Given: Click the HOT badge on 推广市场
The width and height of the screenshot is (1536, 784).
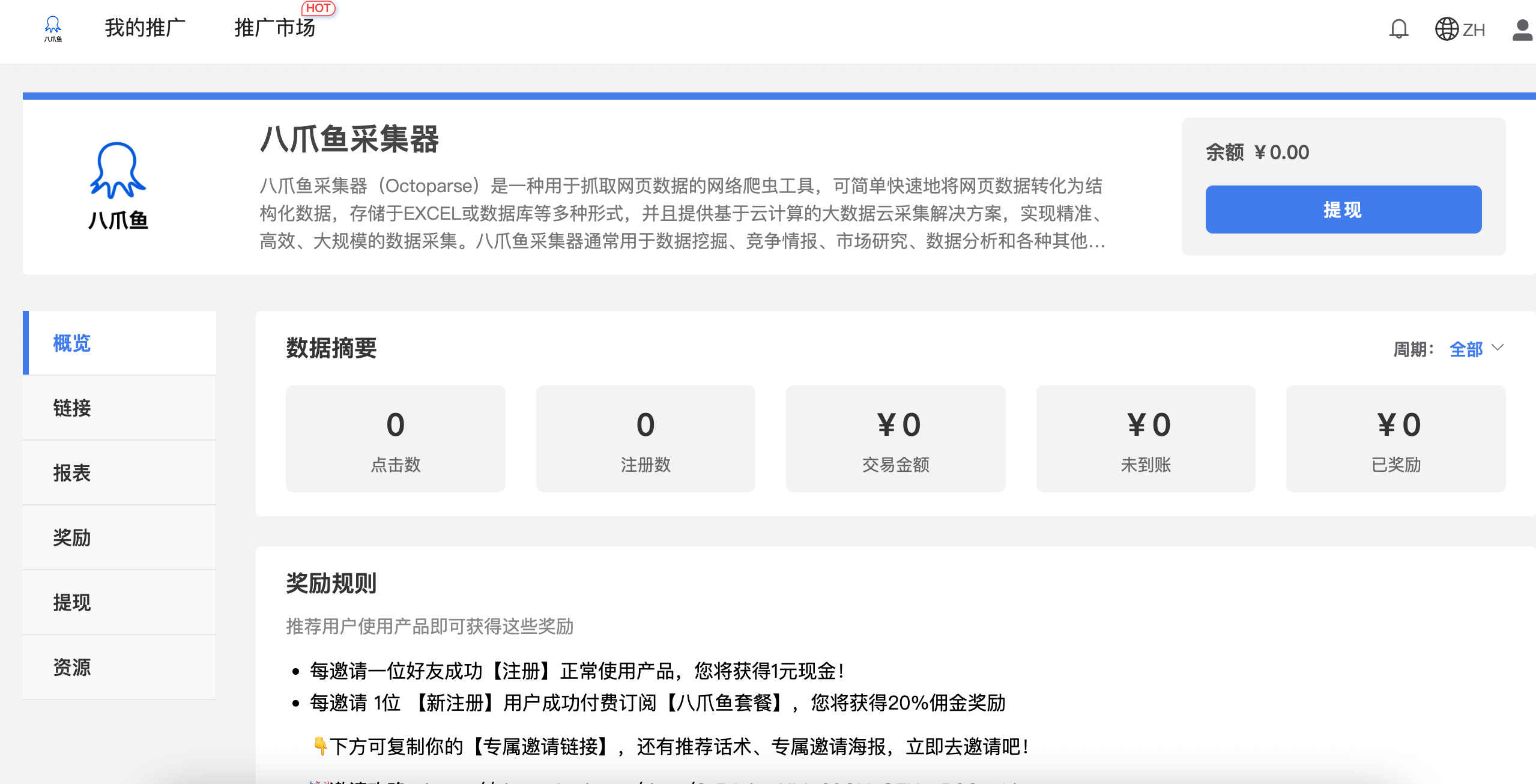Looking at the screenshot, I should [x=318, y=8].
